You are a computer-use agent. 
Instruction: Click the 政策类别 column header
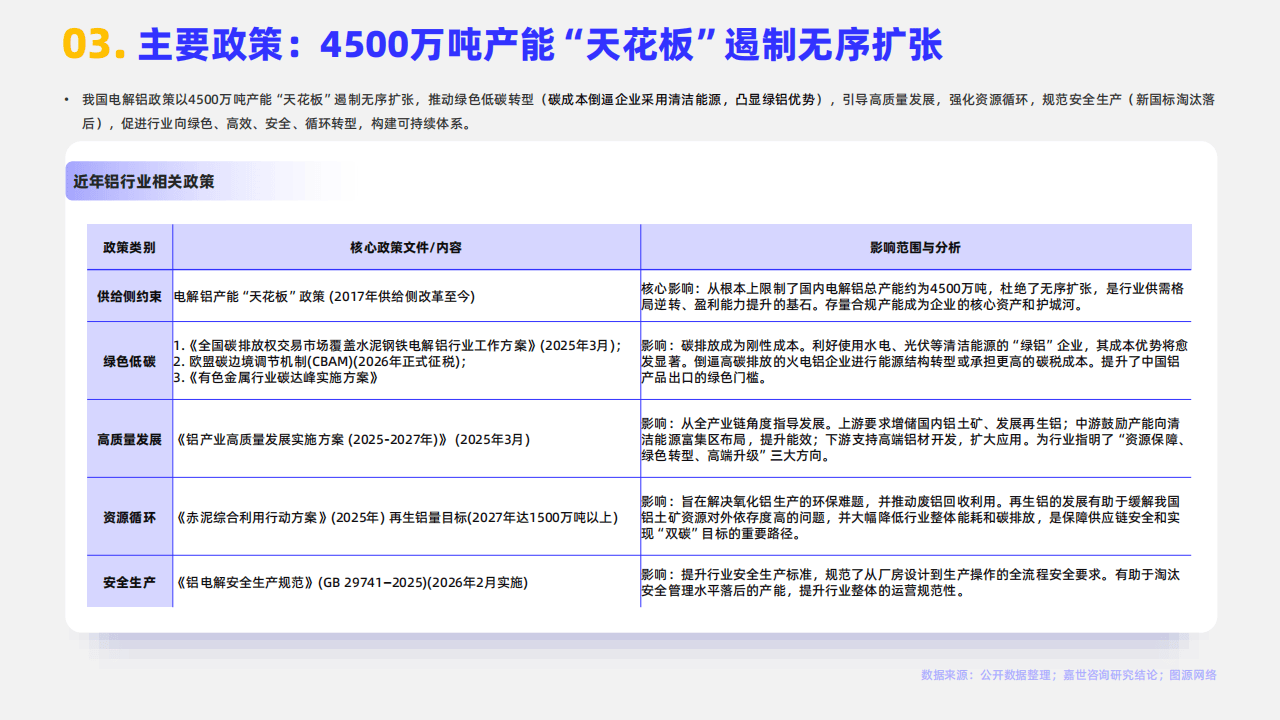129,247
